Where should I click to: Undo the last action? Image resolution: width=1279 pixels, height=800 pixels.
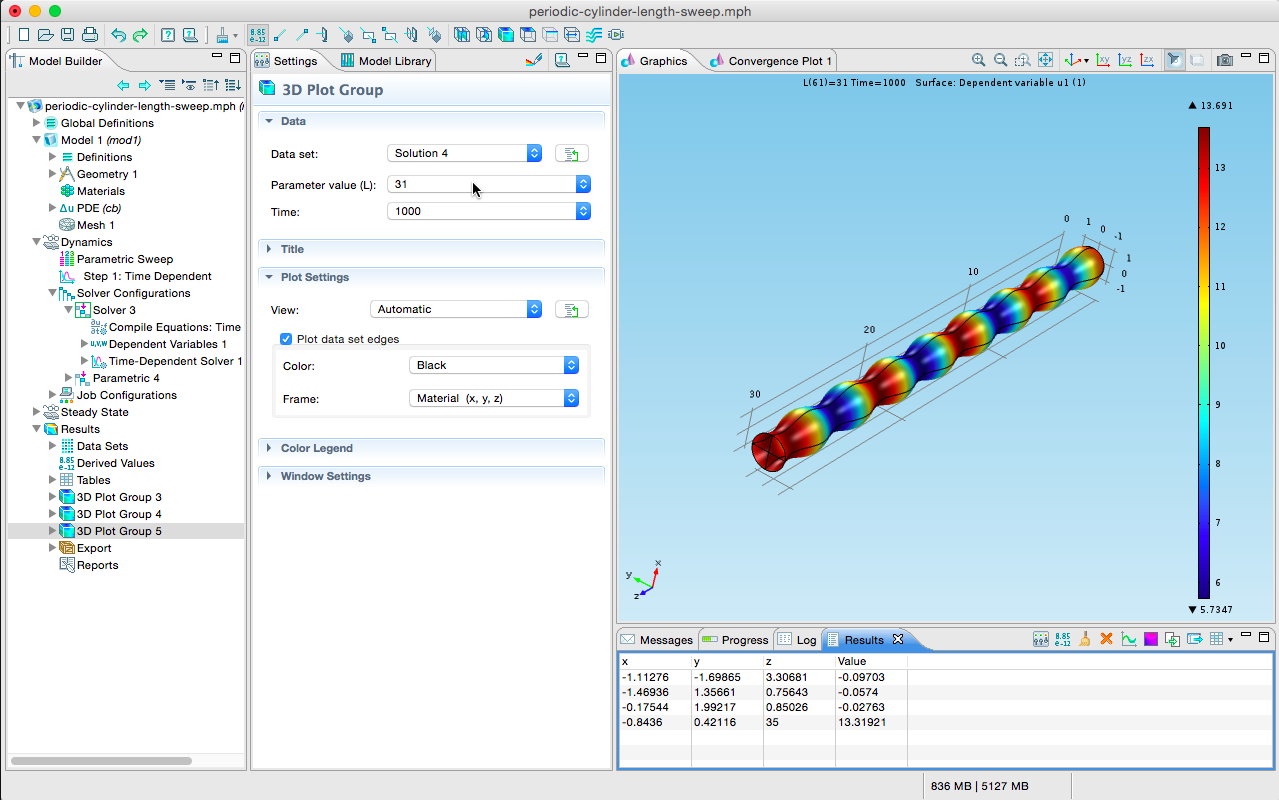(x=119, y=35)
